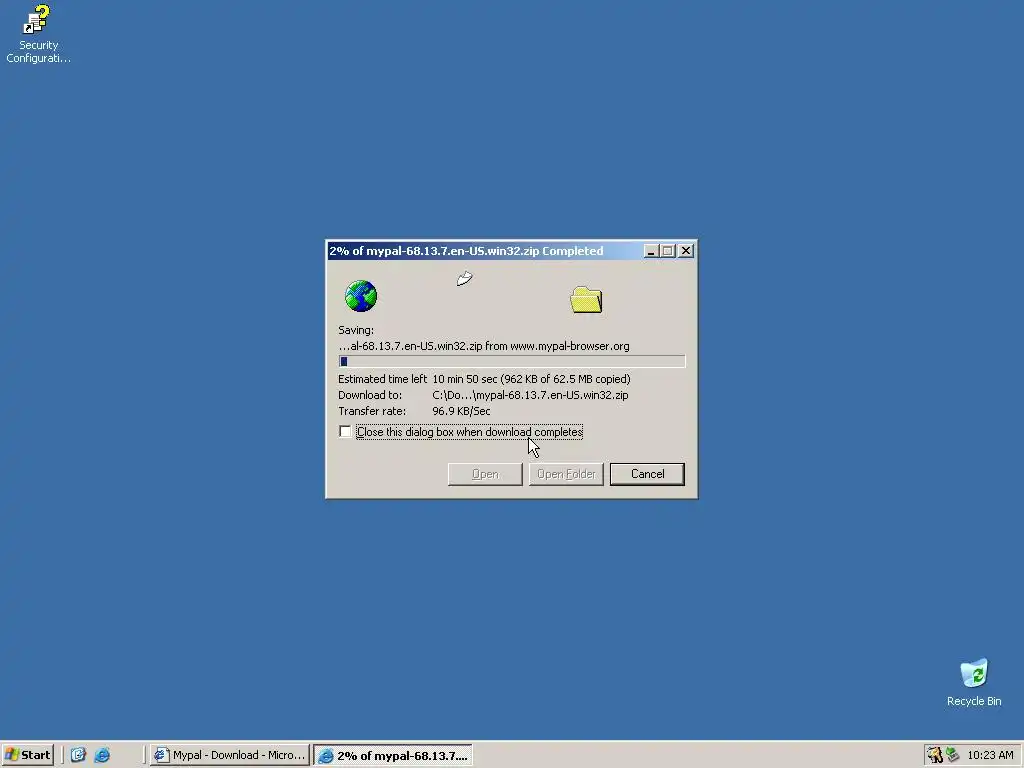Screen dimensions: 1024x768
Task: Click the first system tray icon
Action: 935,755
